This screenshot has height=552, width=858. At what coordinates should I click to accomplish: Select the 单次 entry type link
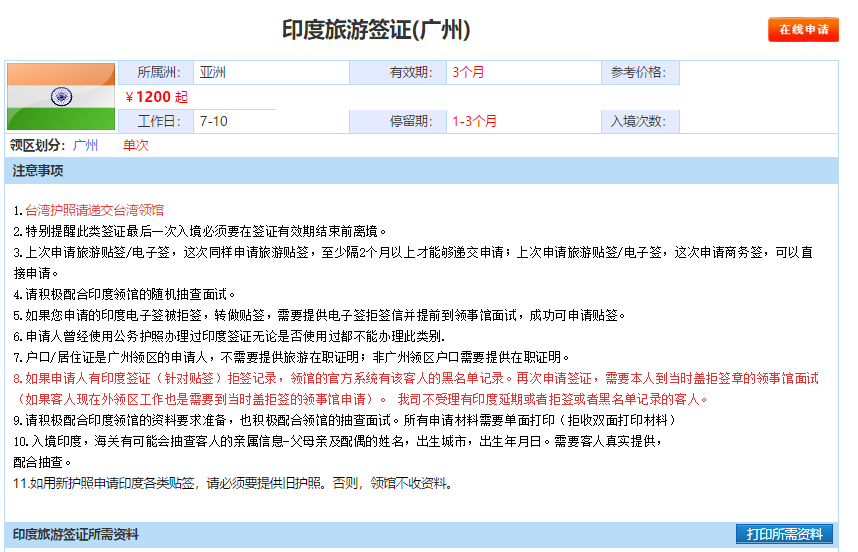pyautogui.click(x=135, y=145)
